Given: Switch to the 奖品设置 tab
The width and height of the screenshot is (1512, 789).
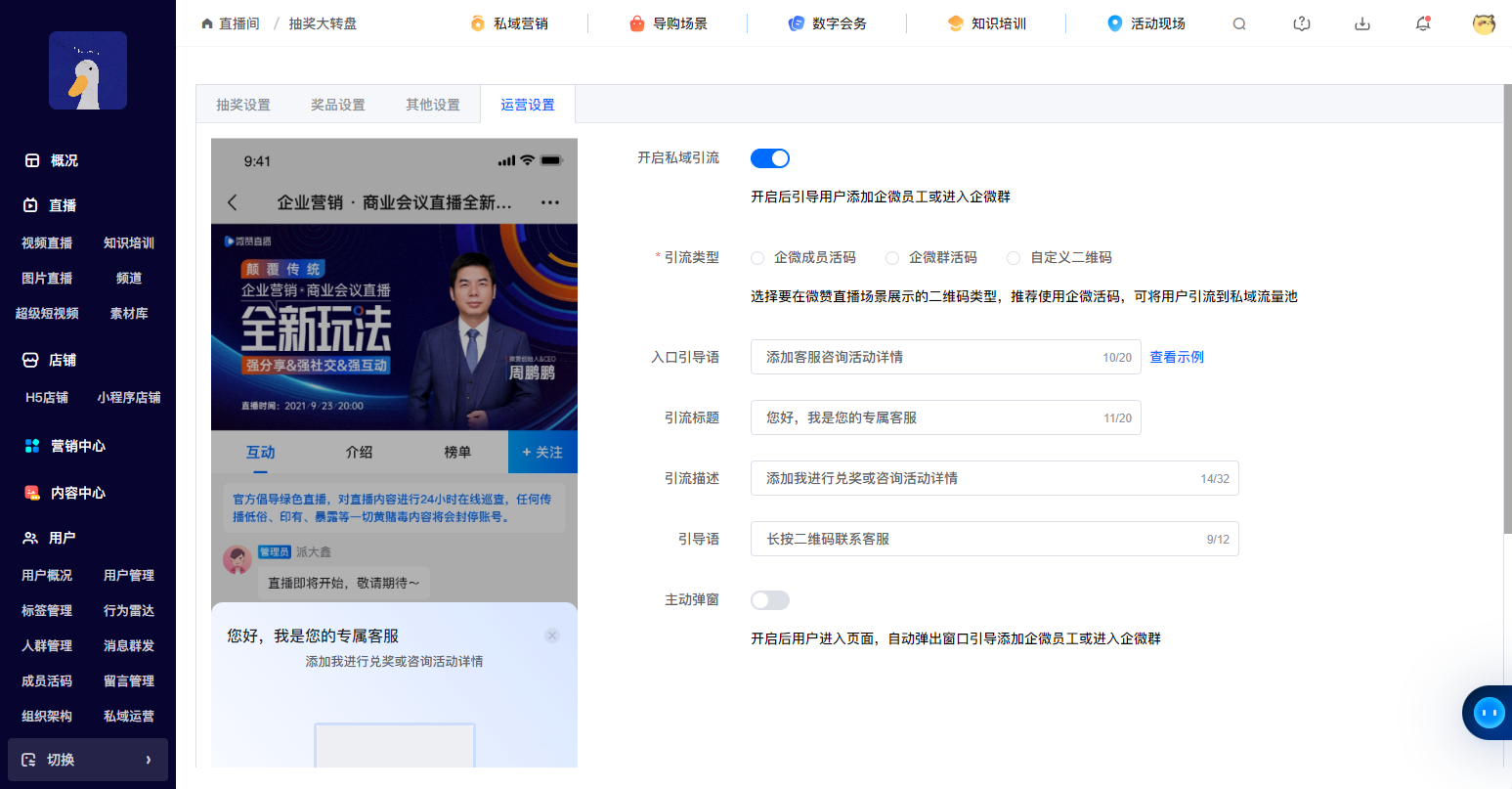Looking at the screenshot, I should [338, 105].
